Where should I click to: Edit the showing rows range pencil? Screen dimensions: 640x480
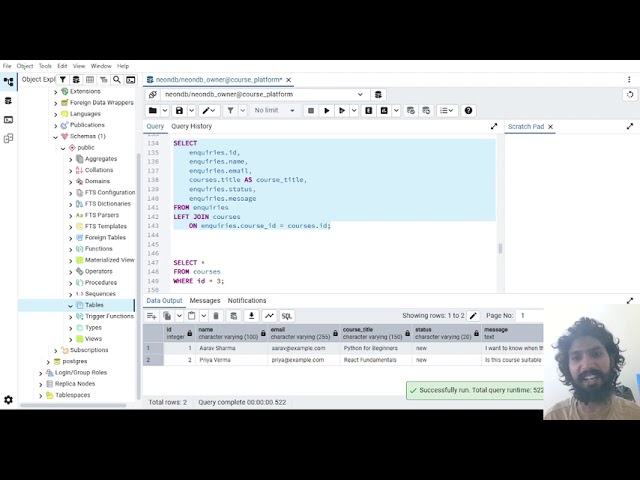473,316
